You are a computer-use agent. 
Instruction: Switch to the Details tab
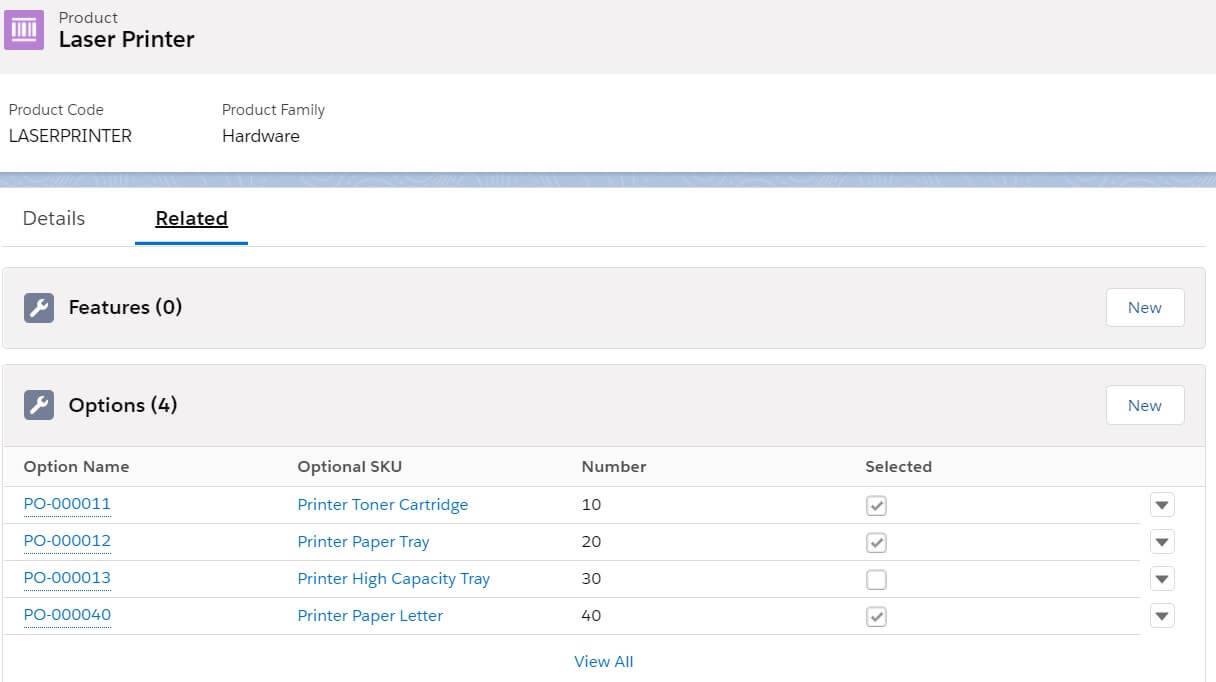click(x=54, y=218)
